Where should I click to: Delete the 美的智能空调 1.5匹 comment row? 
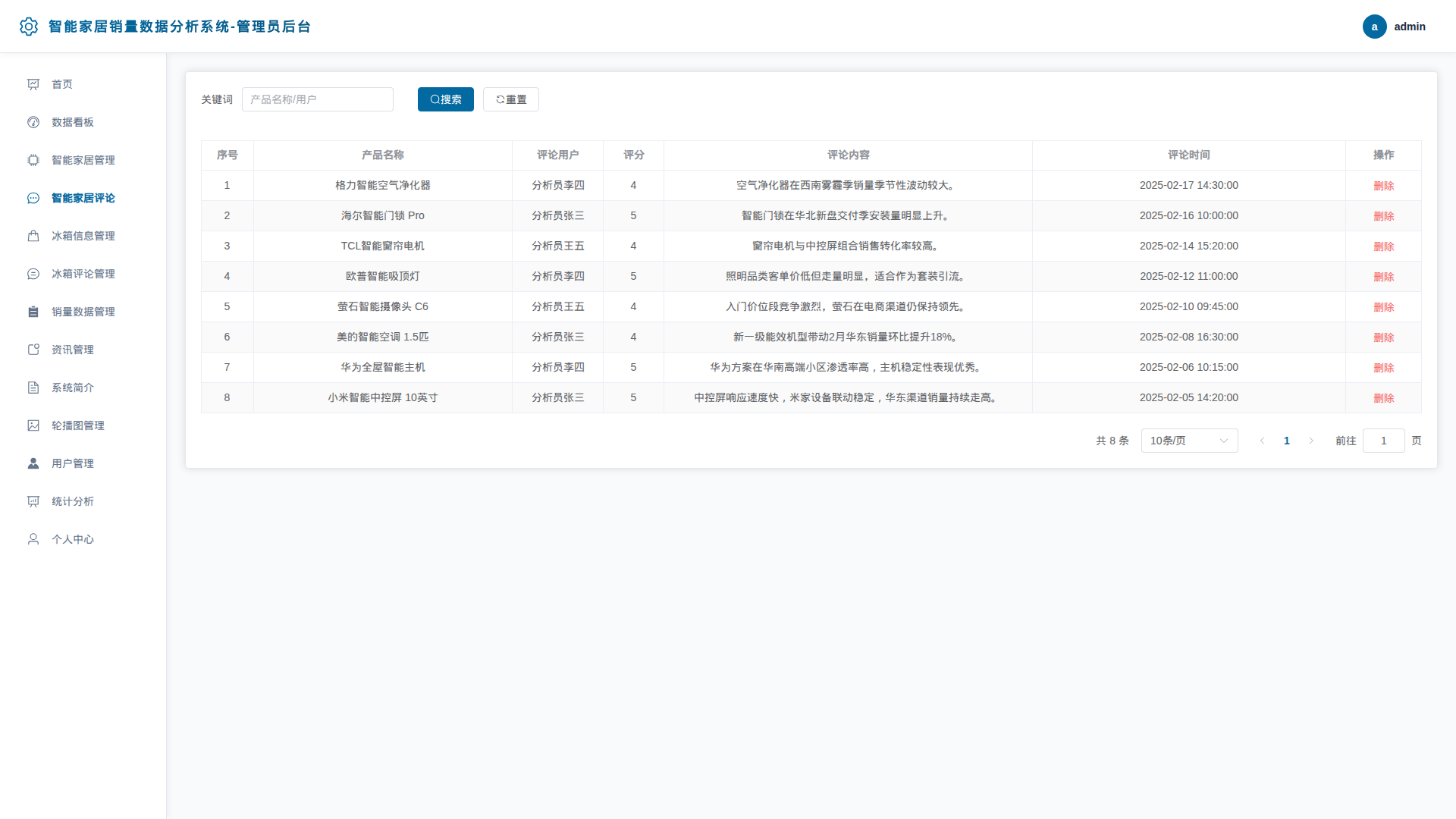pos(1383,337)
